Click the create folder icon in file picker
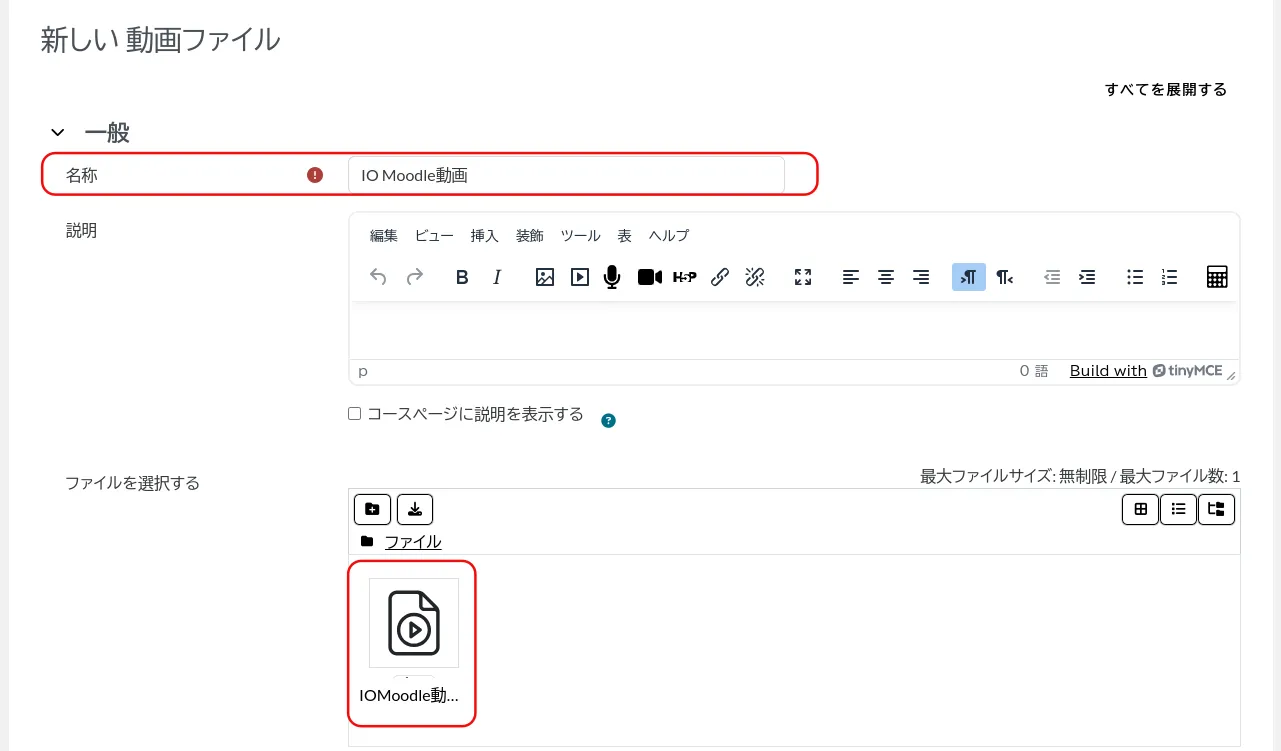Viewport: 1281px width, 751px height. coord(372,509)
